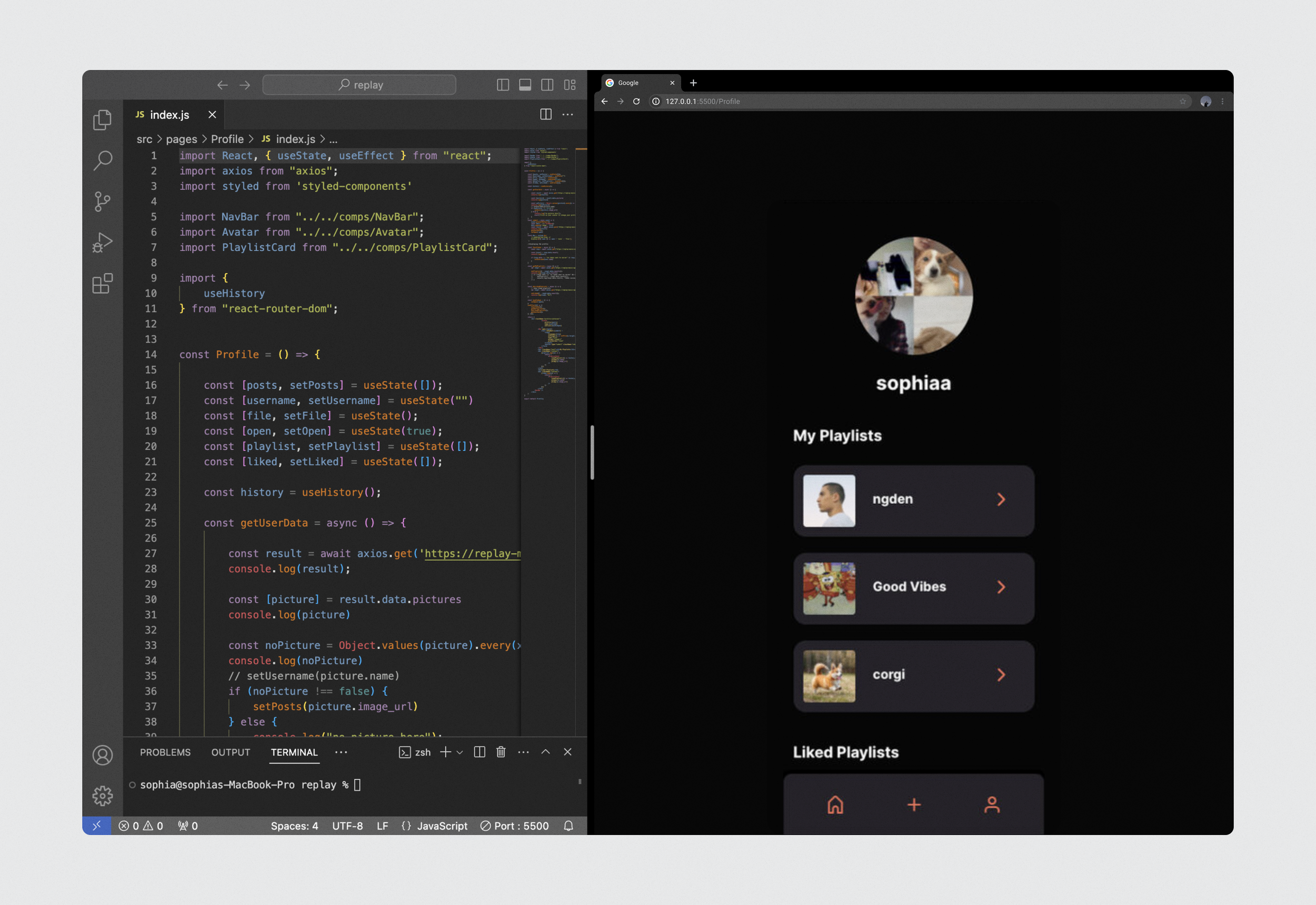
Task: Click the home icon in app navbar
Action: [835, 804]
